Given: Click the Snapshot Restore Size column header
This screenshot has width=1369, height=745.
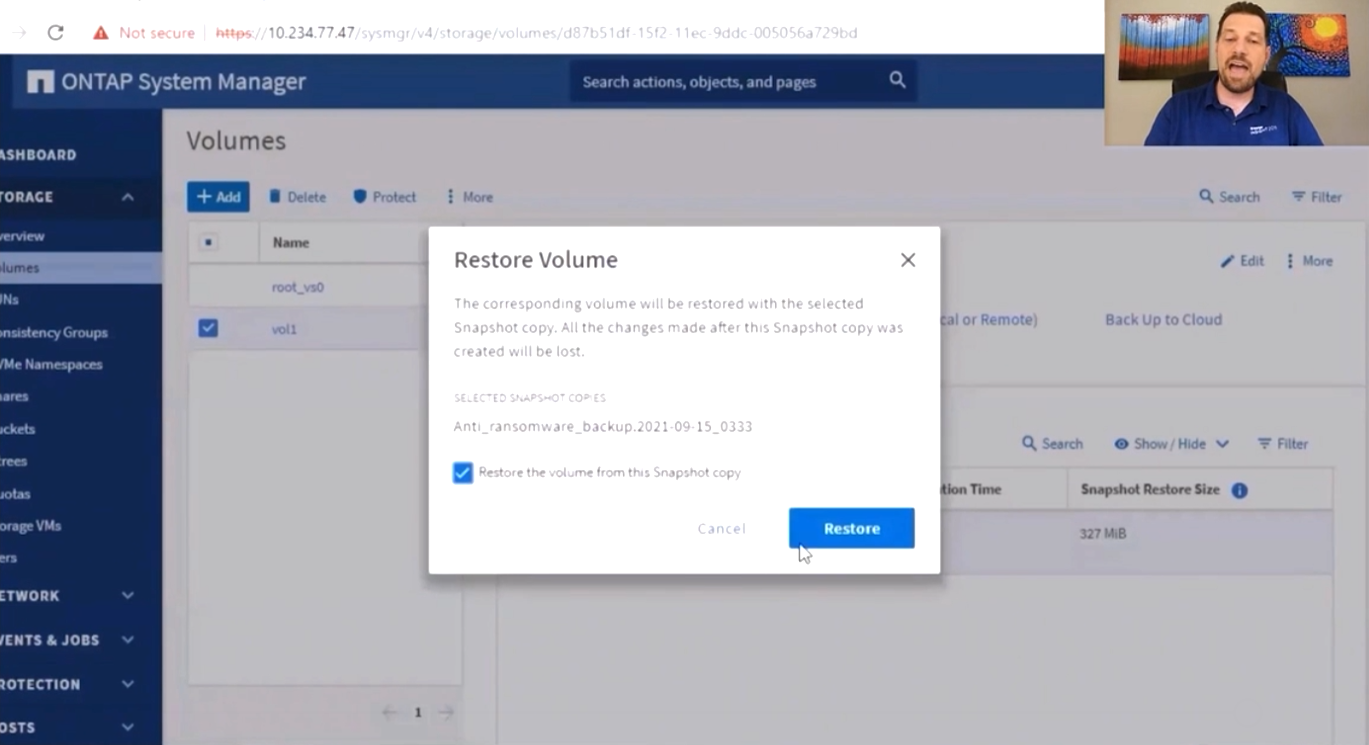Looking at the screenshot, I should click(1150, 490).
